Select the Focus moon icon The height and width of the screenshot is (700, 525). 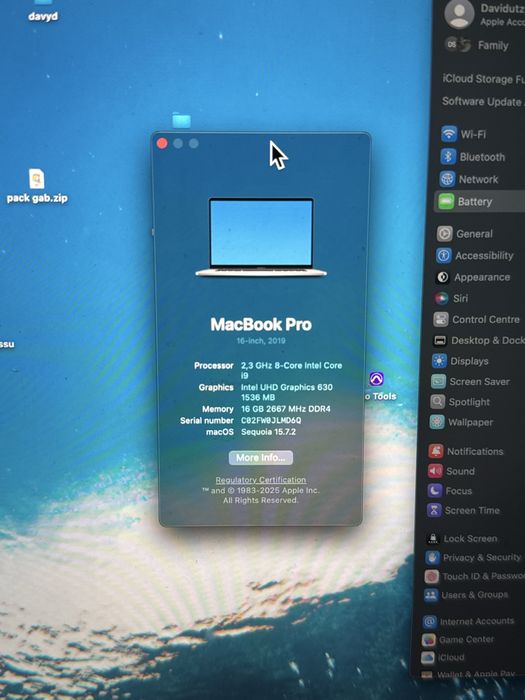(x=434, y=491)
